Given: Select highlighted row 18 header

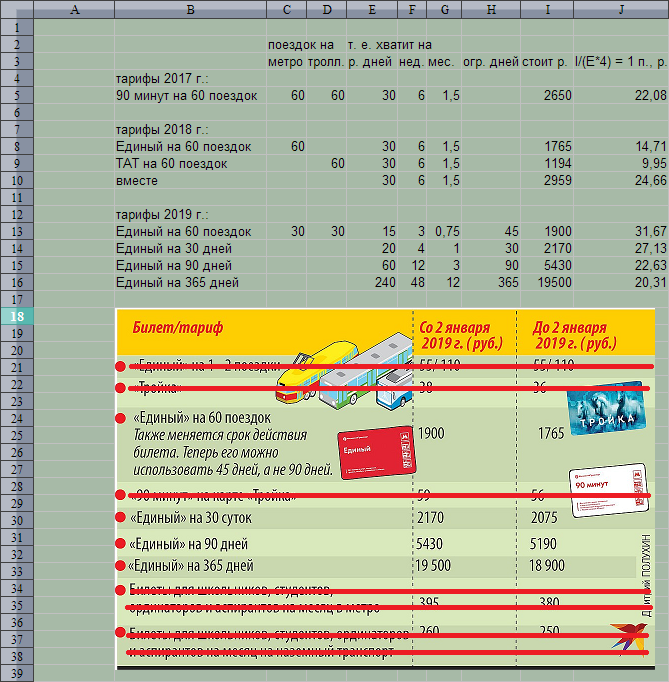Looking at the screenshot, I should coord(17,316).
